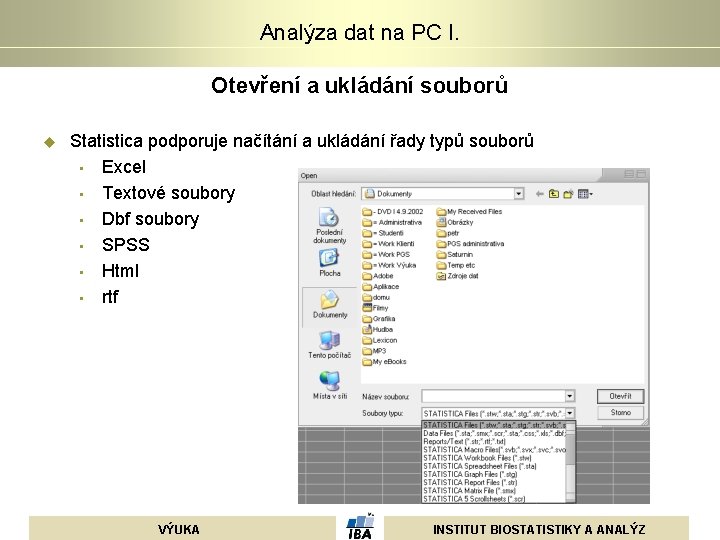Choose 'Data Files' file type
The height and width of the screenshot is (540, 720).
(x=494, y=433)
